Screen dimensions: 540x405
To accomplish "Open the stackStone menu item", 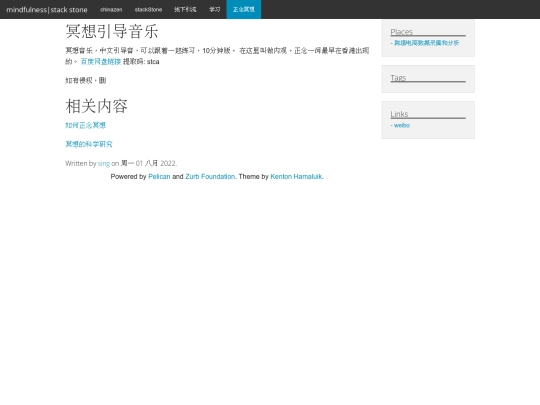I will [x=148, y=10].
